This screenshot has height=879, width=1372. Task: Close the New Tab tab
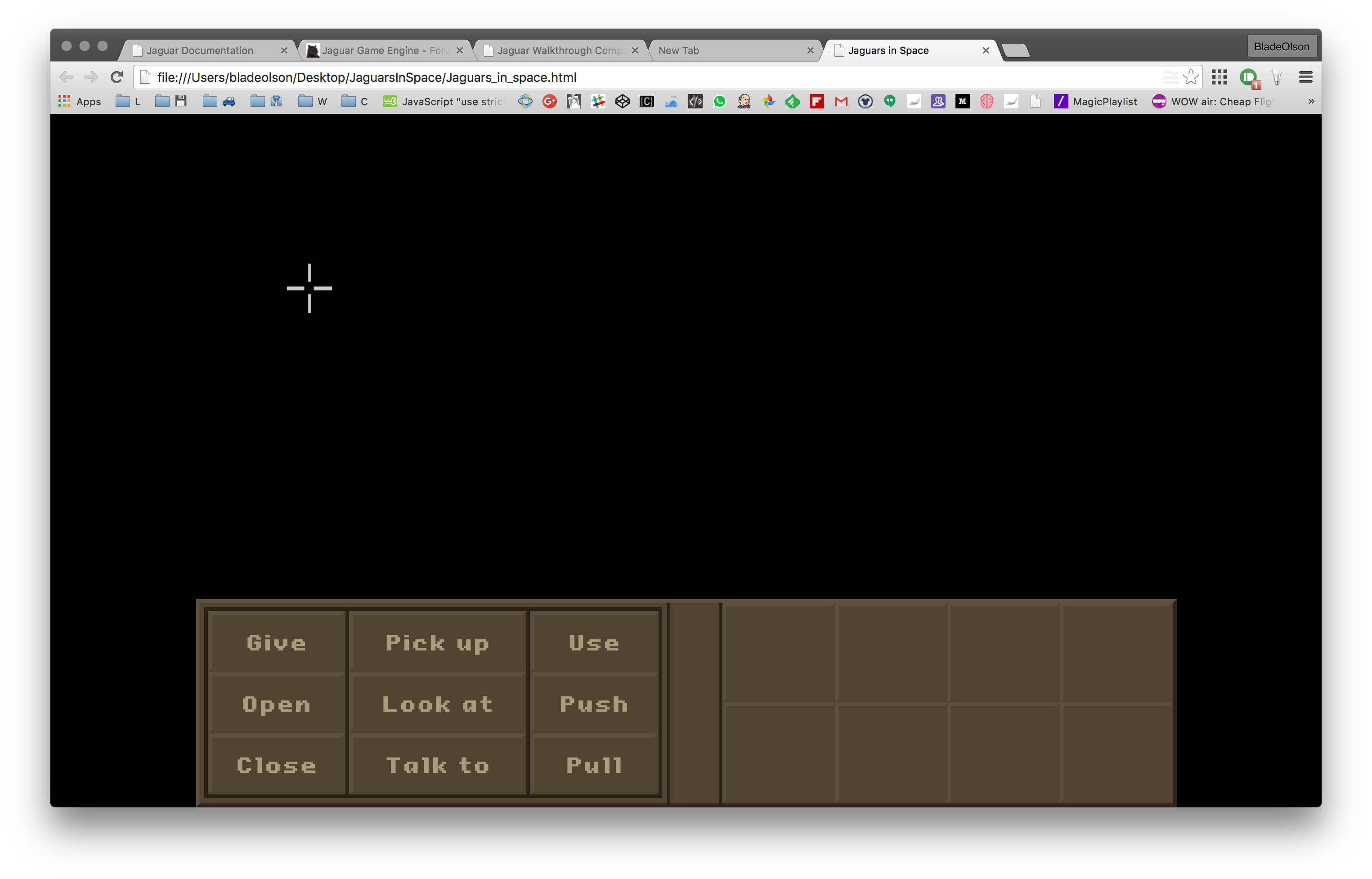tap(810, 50)
